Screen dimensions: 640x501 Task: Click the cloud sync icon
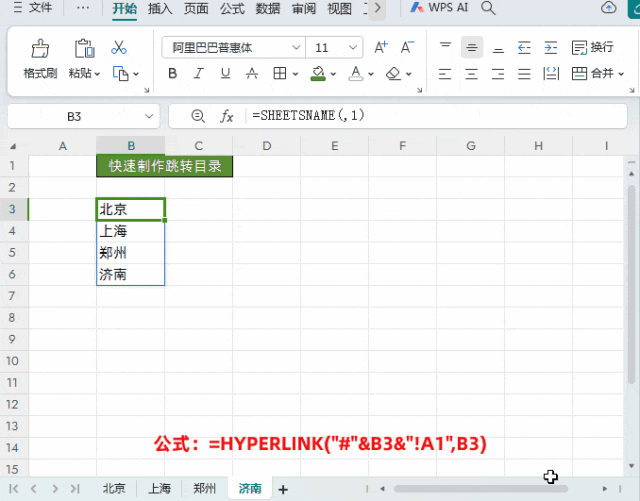coord(609,7)
